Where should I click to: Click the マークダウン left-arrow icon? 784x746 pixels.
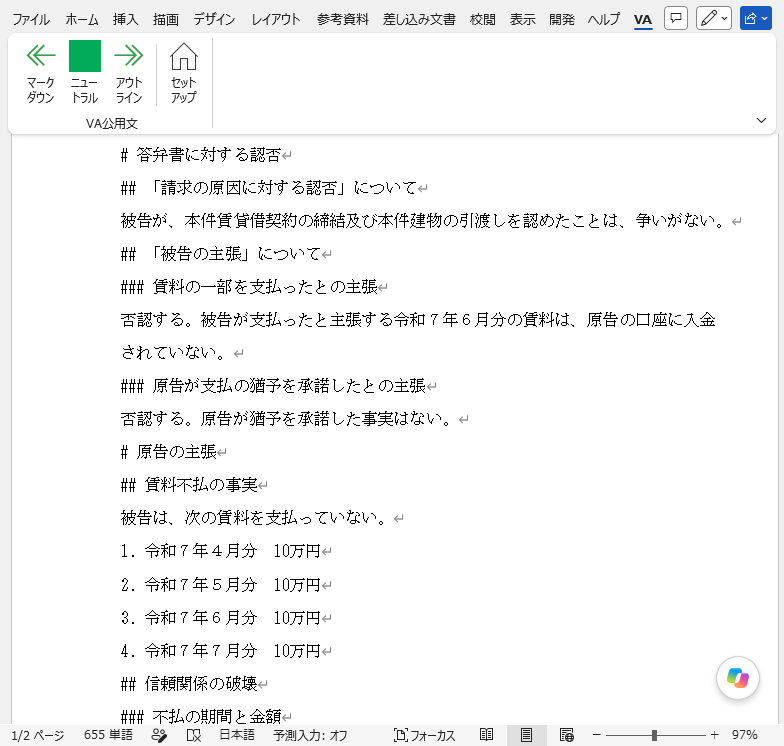click(x=40, y=56)
